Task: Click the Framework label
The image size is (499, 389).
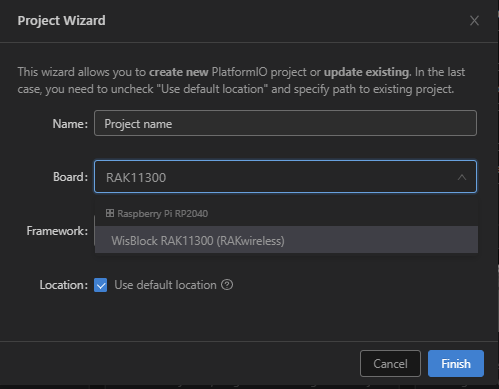Action: click(x=57, y=231)
